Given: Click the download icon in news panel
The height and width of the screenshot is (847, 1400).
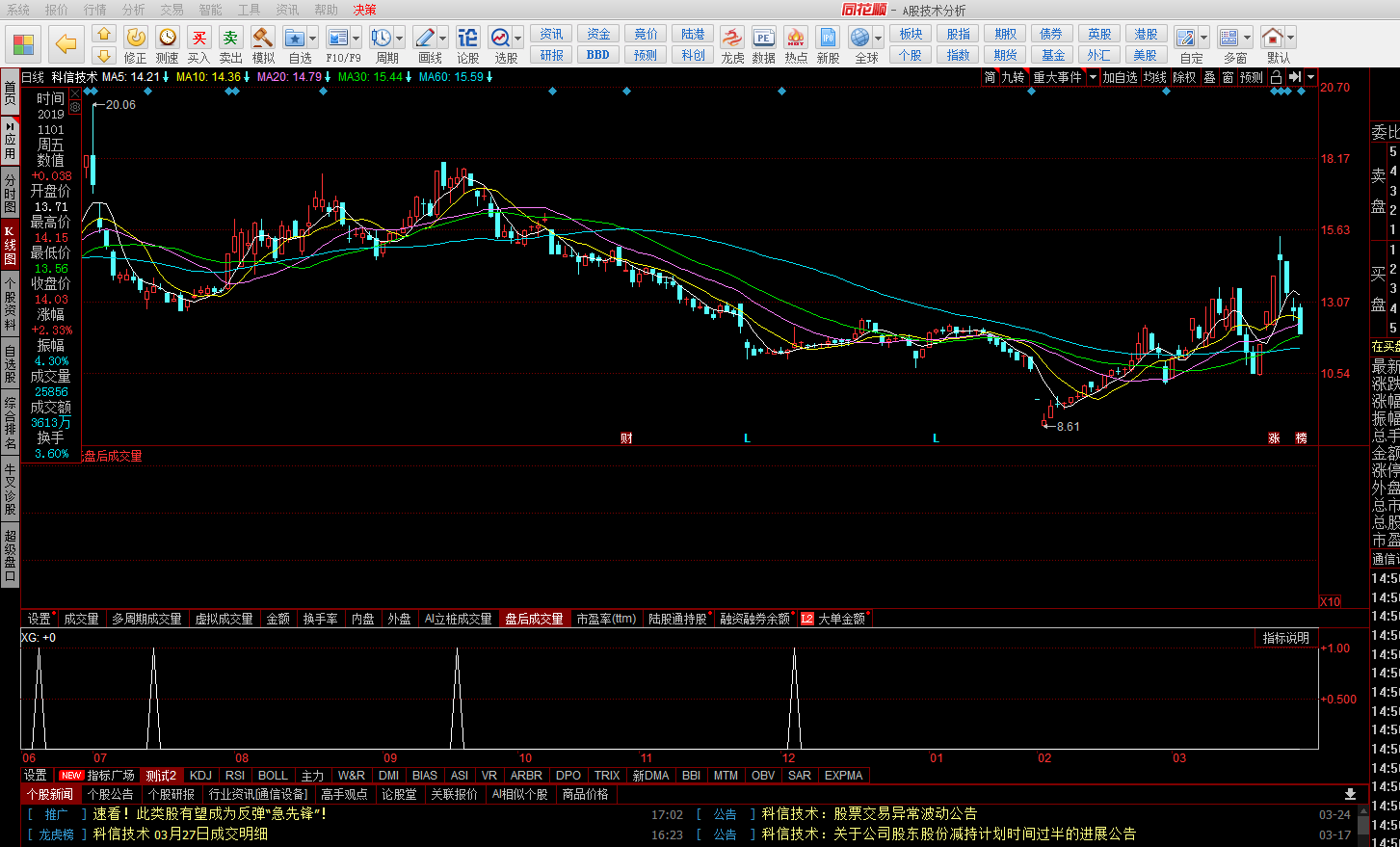Looking at the screenshot, I should tap(1350, 794).
